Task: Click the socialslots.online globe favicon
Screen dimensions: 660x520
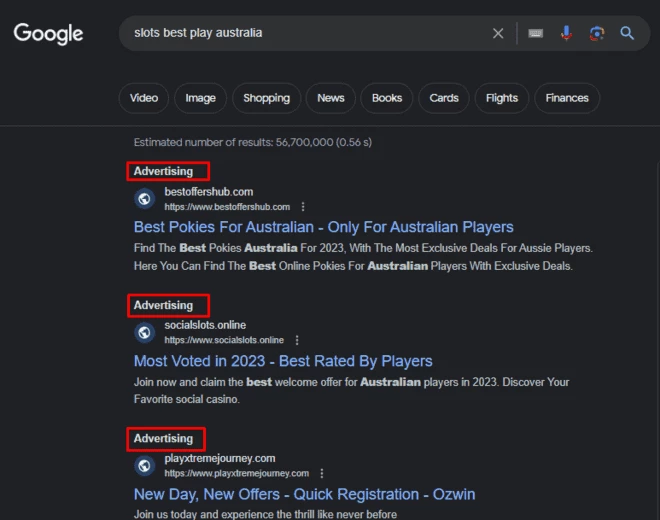Action: click(x=144, y=332)
